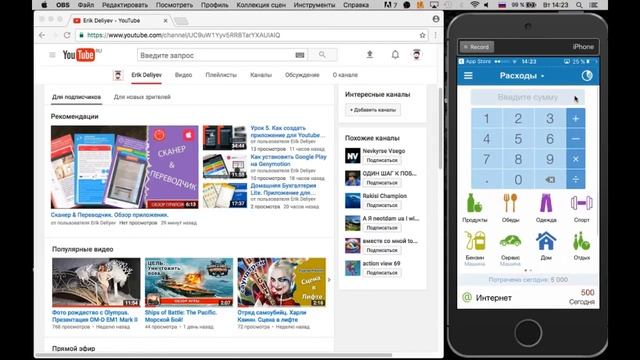
Task: Open the Chrome three-dot menu
Action: [x=436, y=36]
